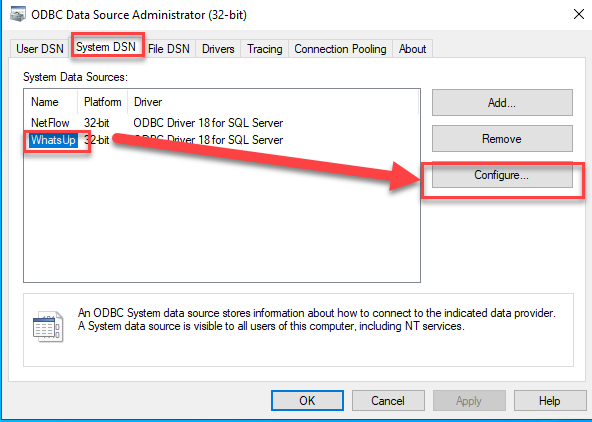Open the Tracing tab

tap(264, 49)
